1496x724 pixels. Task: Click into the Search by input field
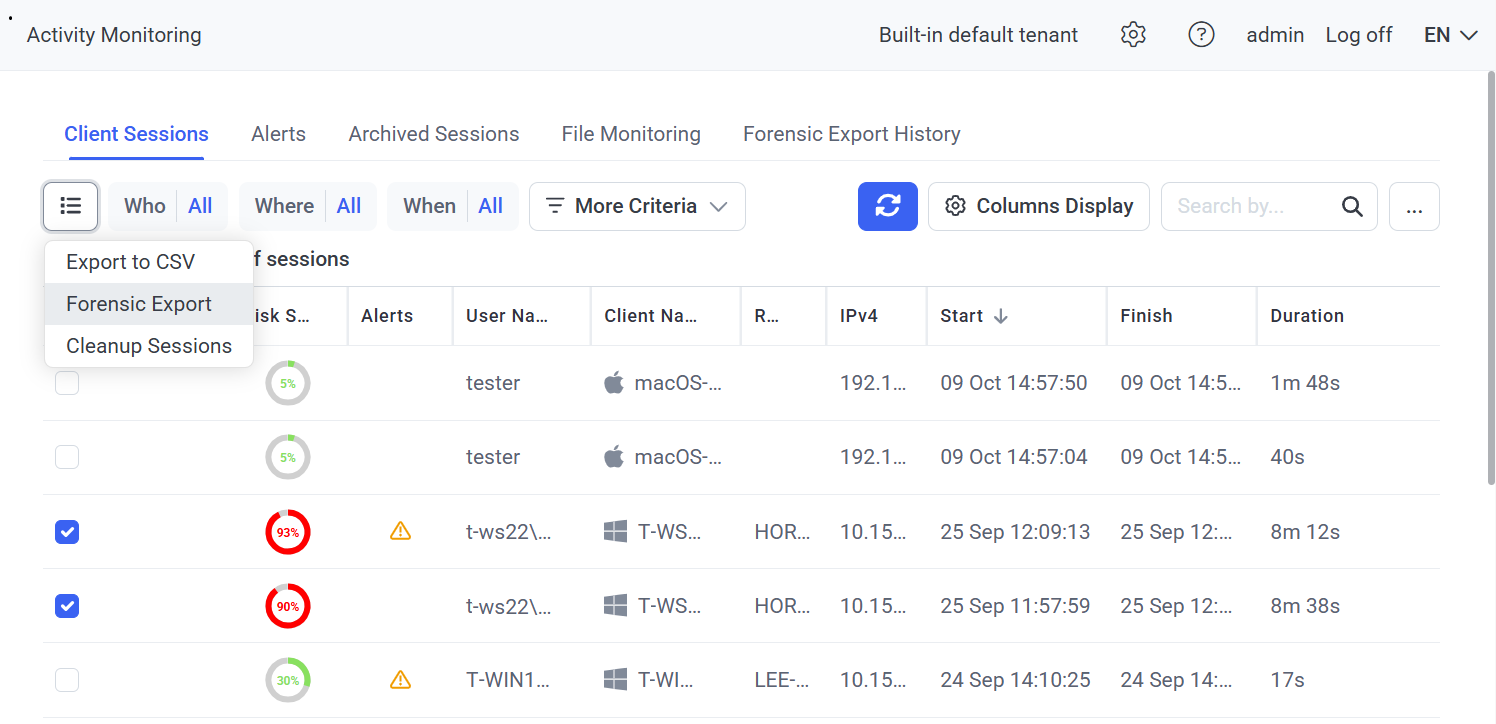click(x=1250, y=206)
